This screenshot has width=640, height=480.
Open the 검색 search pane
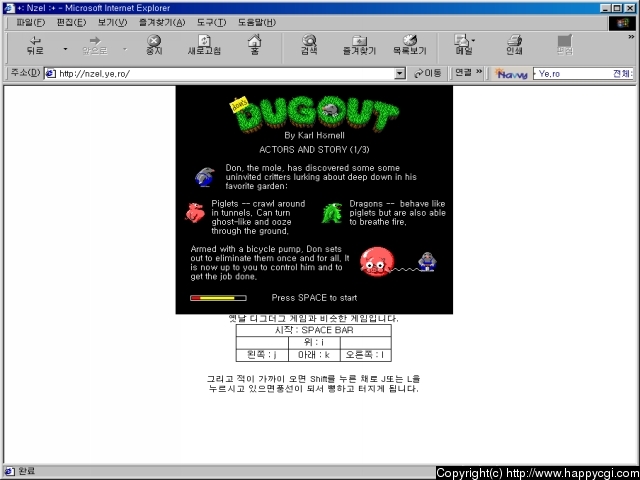click(x=309, y=45)
